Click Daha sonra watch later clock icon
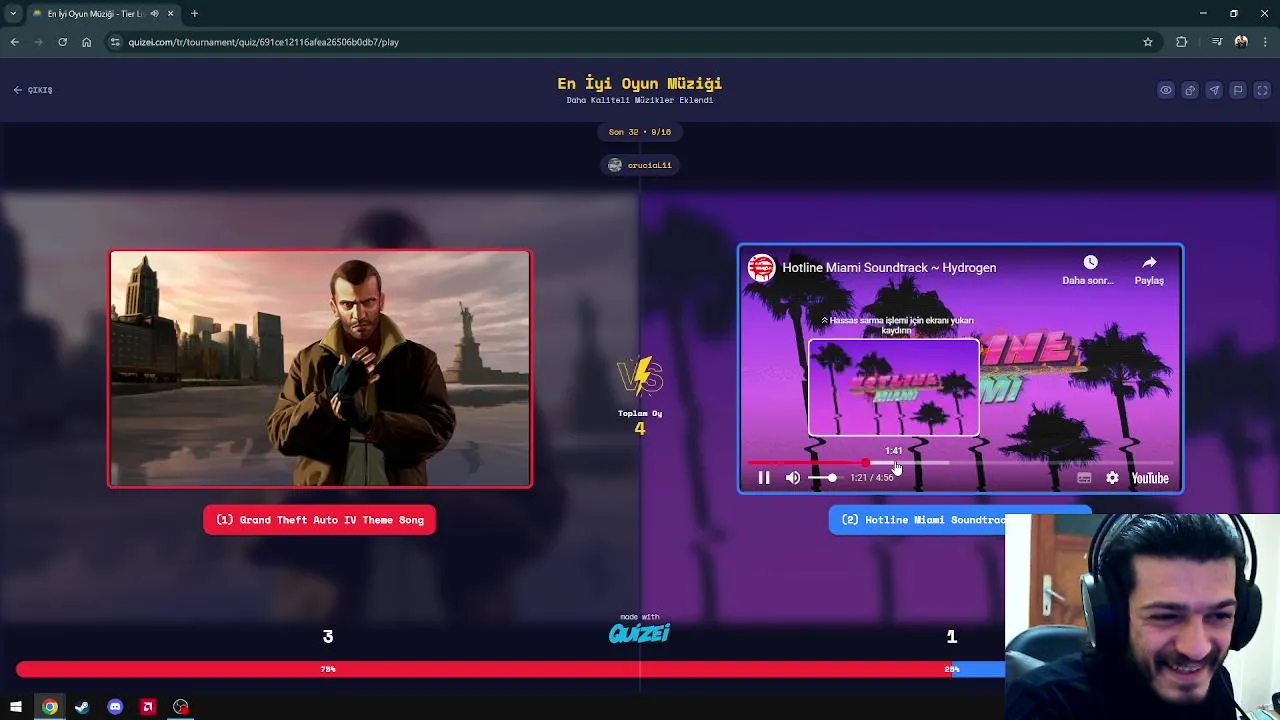Viewport: 1280px width, 720px height. point(1090,262)
